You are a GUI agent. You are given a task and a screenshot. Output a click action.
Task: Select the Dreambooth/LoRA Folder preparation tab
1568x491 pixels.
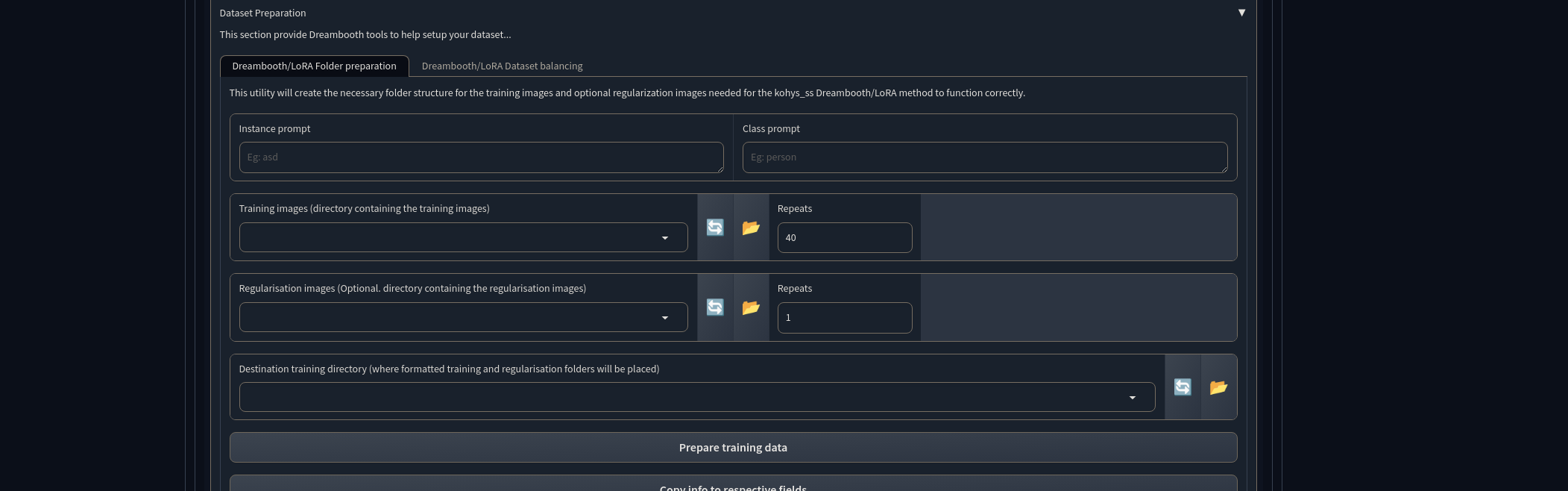pos(314,66)
